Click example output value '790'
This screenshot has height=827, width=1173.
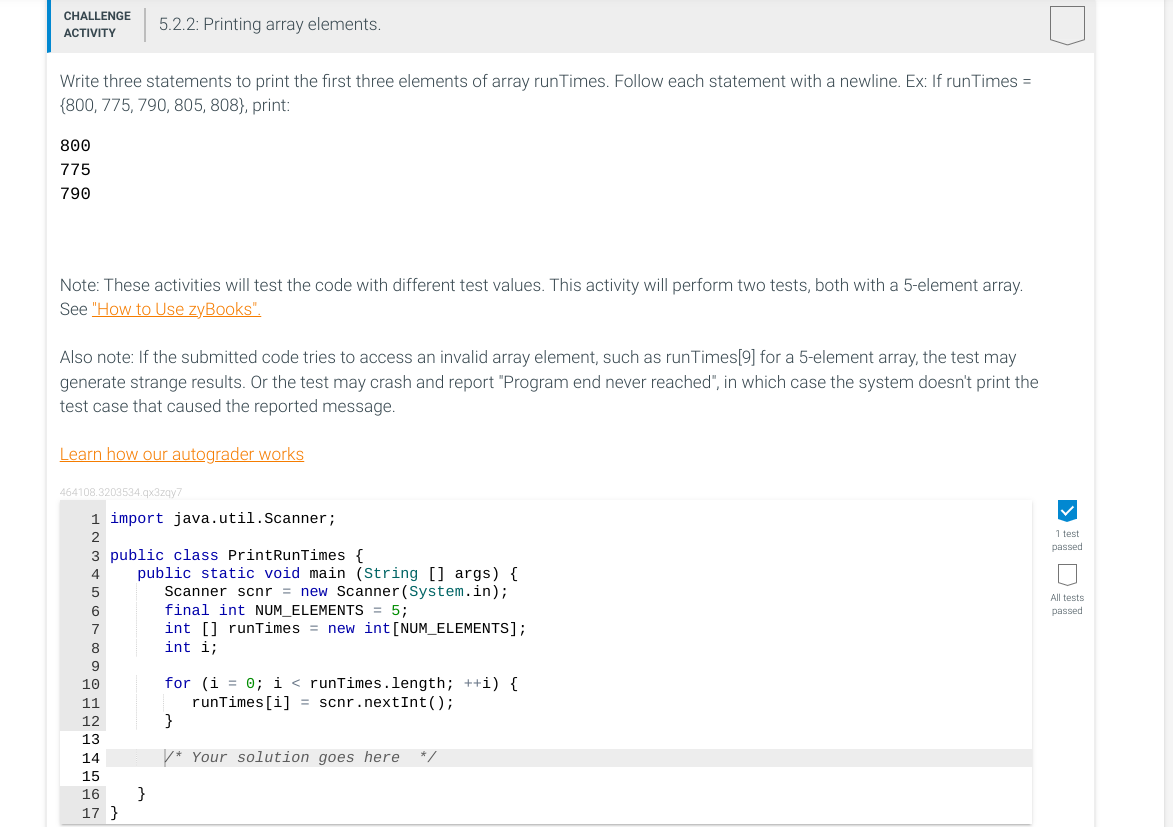(75, 194)
